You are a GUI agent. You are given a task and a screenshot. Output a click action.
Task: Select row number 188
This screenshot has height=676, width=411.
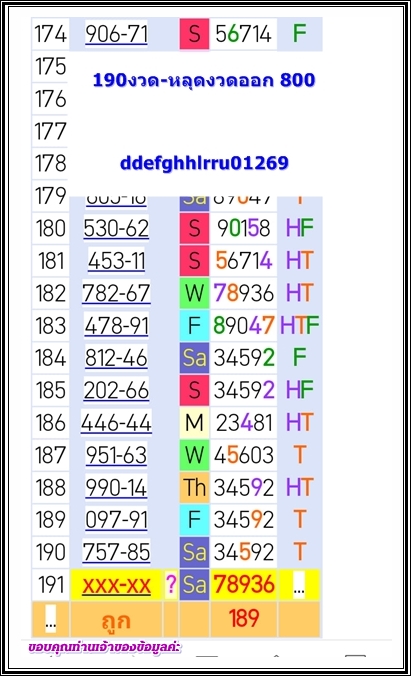[x=50, y=487]
